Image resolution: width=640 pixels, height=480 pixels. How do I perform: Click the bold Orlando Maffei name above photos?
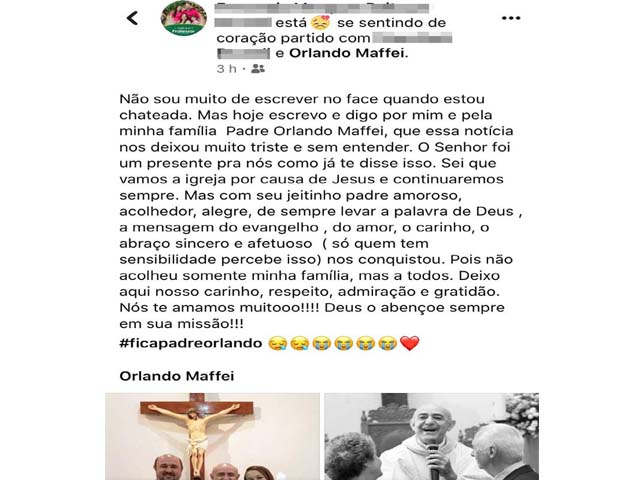[x=177, y=376]
